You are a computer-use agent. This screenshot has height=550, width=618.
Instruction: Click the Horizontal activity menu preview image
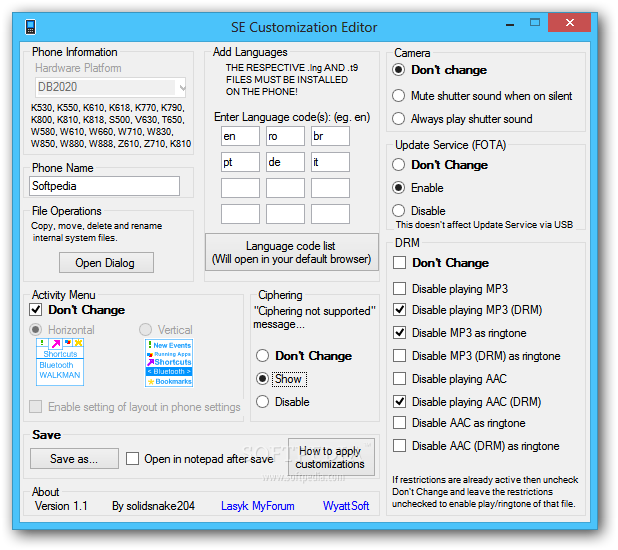[x=60, y=362]
